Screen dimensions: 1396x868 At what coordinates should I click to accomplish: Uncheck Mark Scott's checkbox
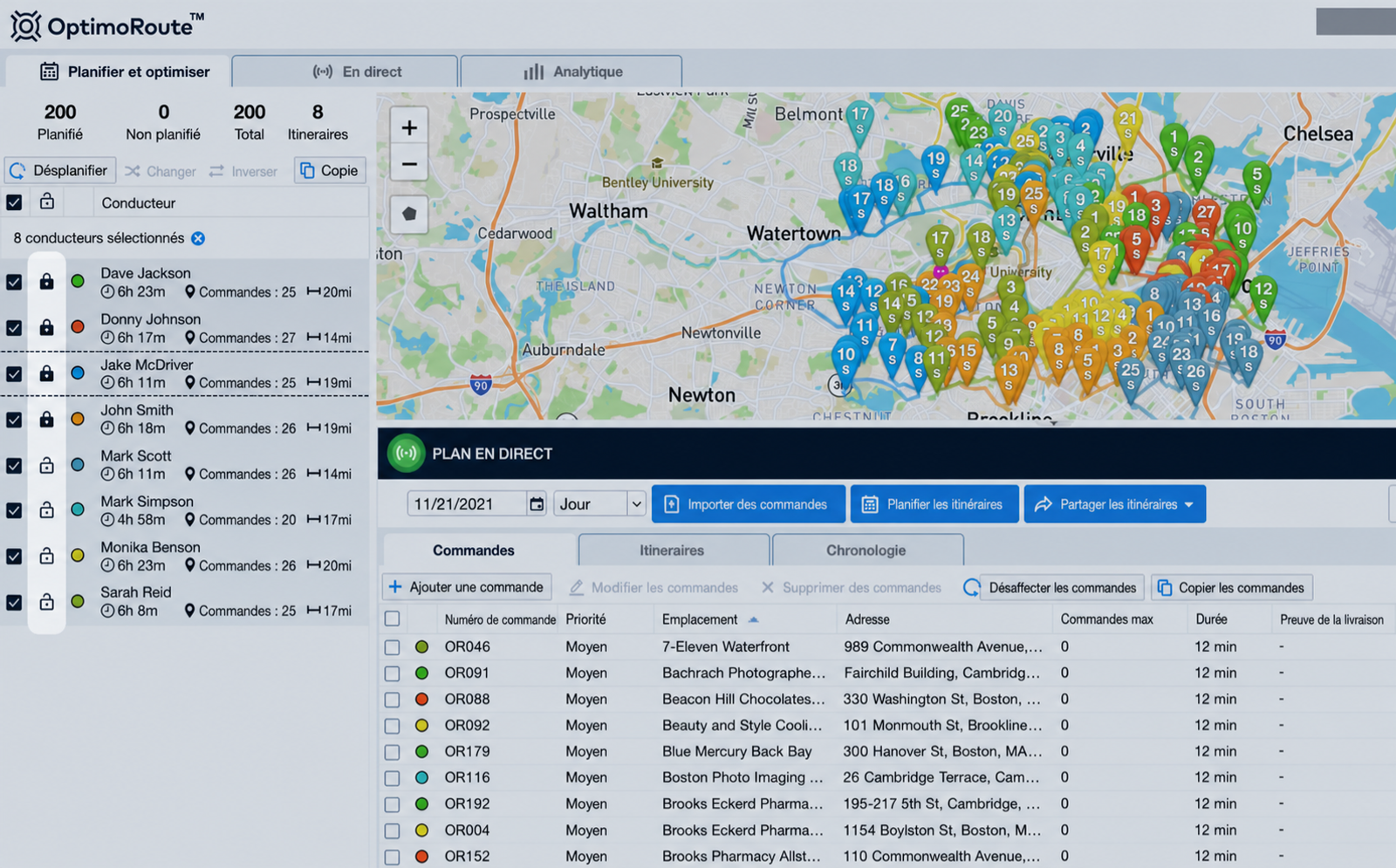coord(14,465)
